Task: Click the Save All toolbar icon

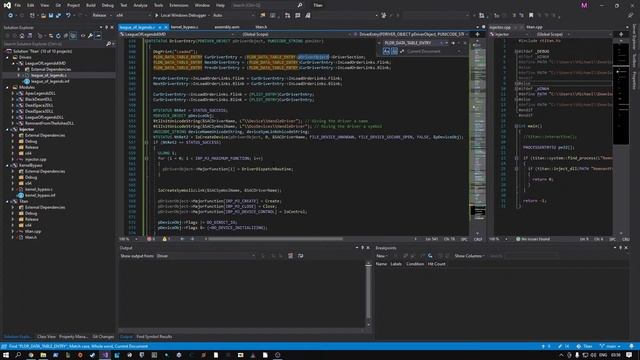Action: [58, 15]
